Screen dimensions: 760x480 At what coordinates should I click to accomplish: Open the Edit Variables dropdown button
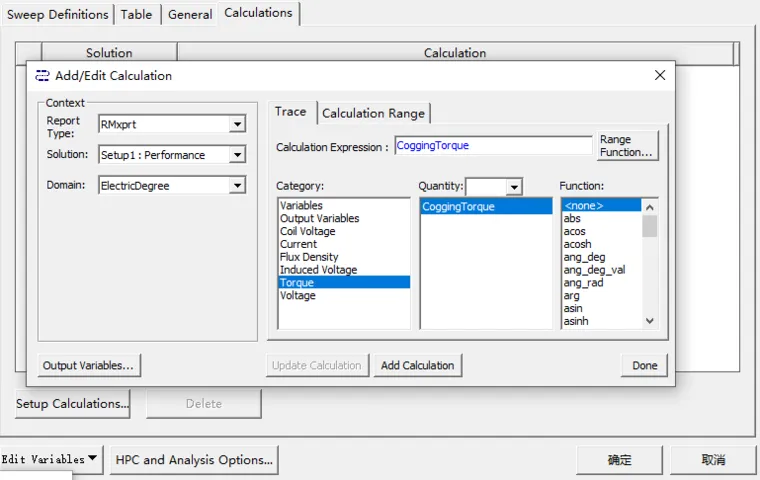click(x=51, y=459)
